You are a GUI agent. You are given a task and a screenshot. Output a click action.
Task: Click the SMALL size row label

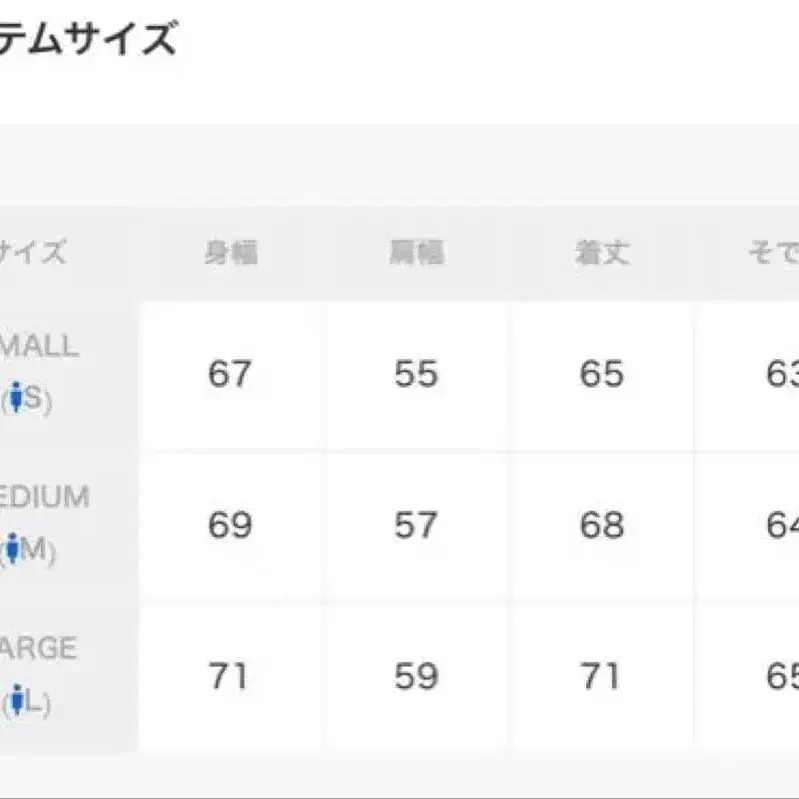click(x=40, y=347)
